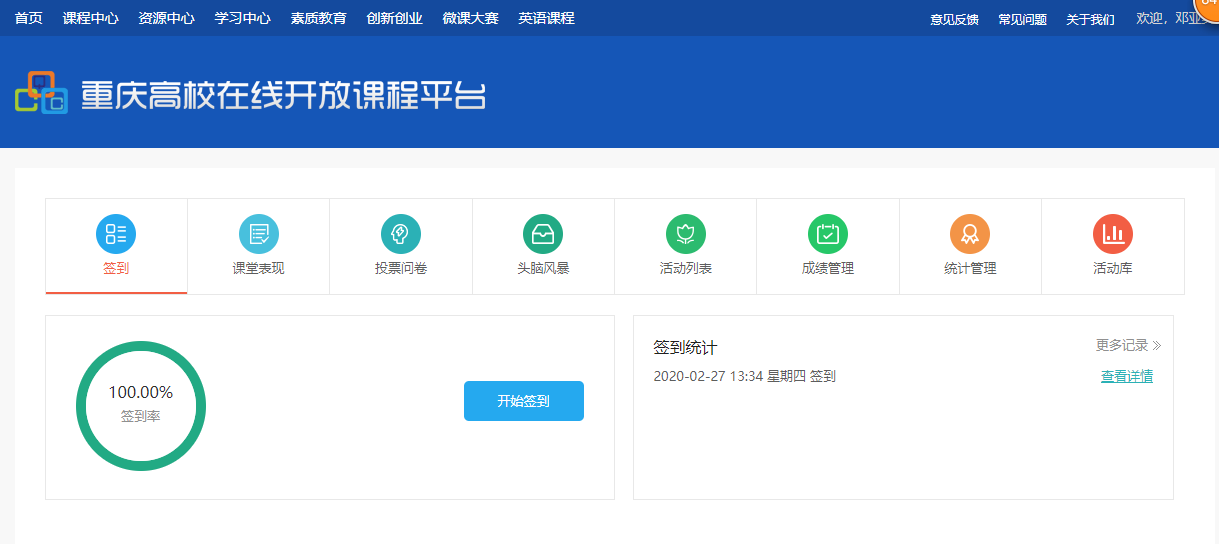Click the 查看详情 link

pyautogui.click(x=1127, y=377)
